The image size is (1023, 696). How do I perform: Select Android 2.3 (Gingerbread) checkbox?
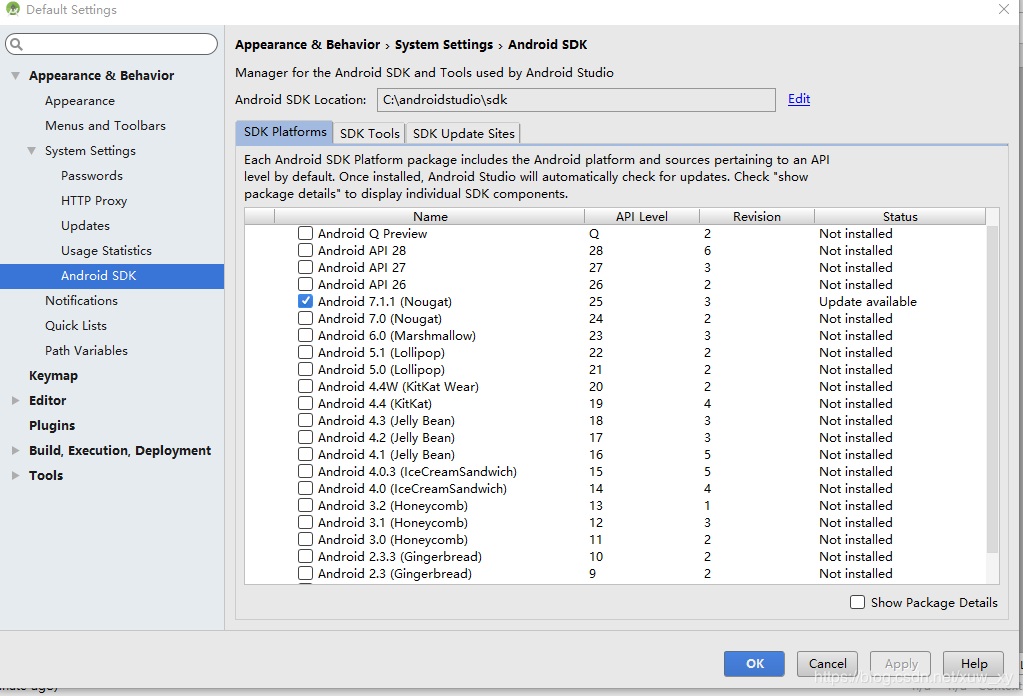click(x=305, y=573)
